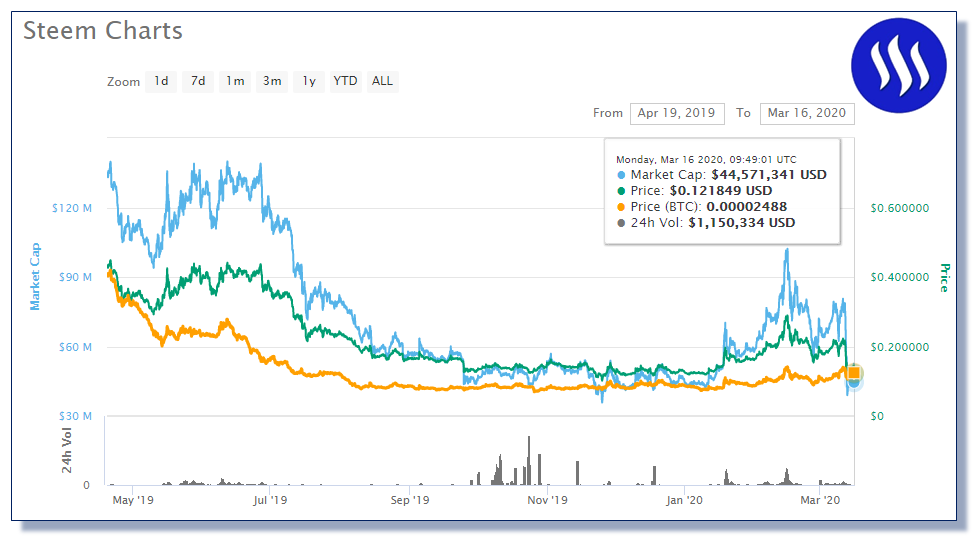Click the May '19 date label
Screen dimensions: 978x541
[133, 500]
